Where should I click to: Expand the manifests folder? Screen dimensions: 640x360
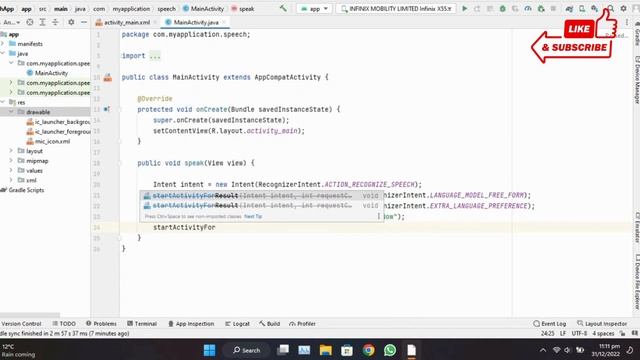3,44
